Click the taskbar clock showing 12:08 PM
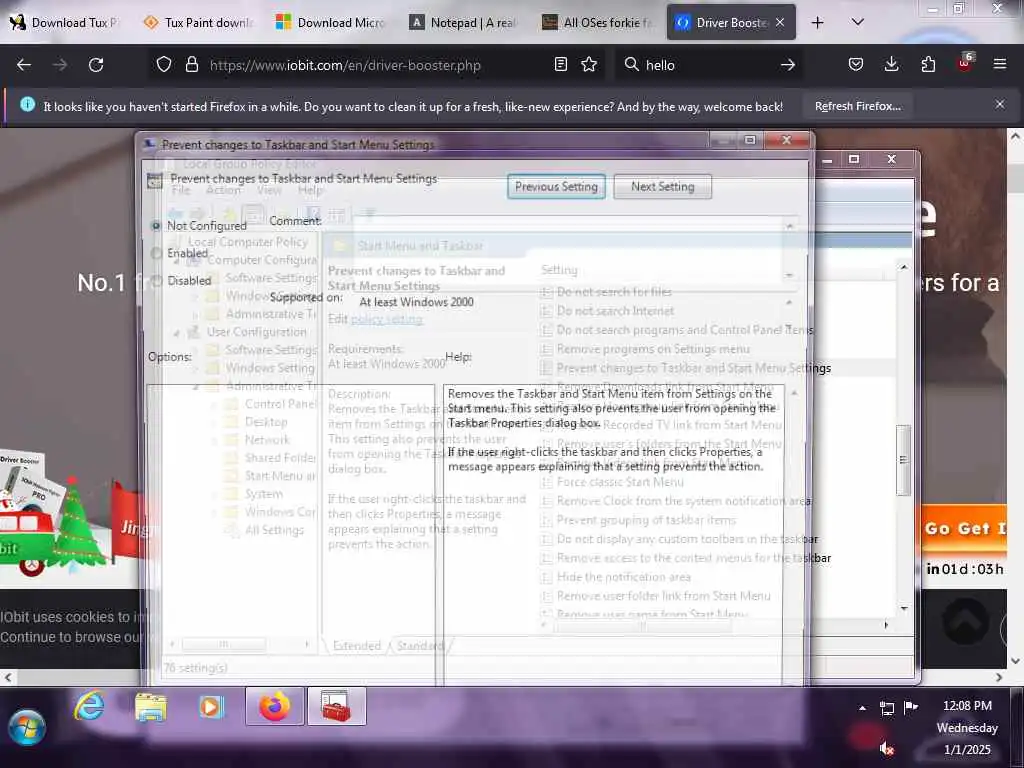Viewport: 1024px width, 768px height. [x=967, y=727]
